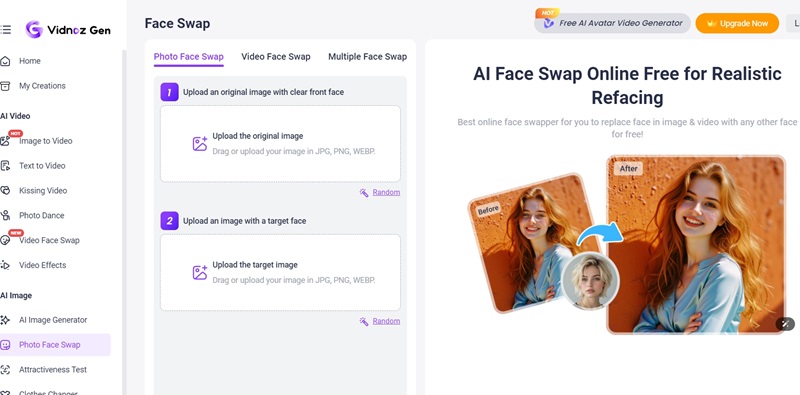Select the Photo Face Swap tab
This screenshot has height=395, width=800.
(189, 57)
